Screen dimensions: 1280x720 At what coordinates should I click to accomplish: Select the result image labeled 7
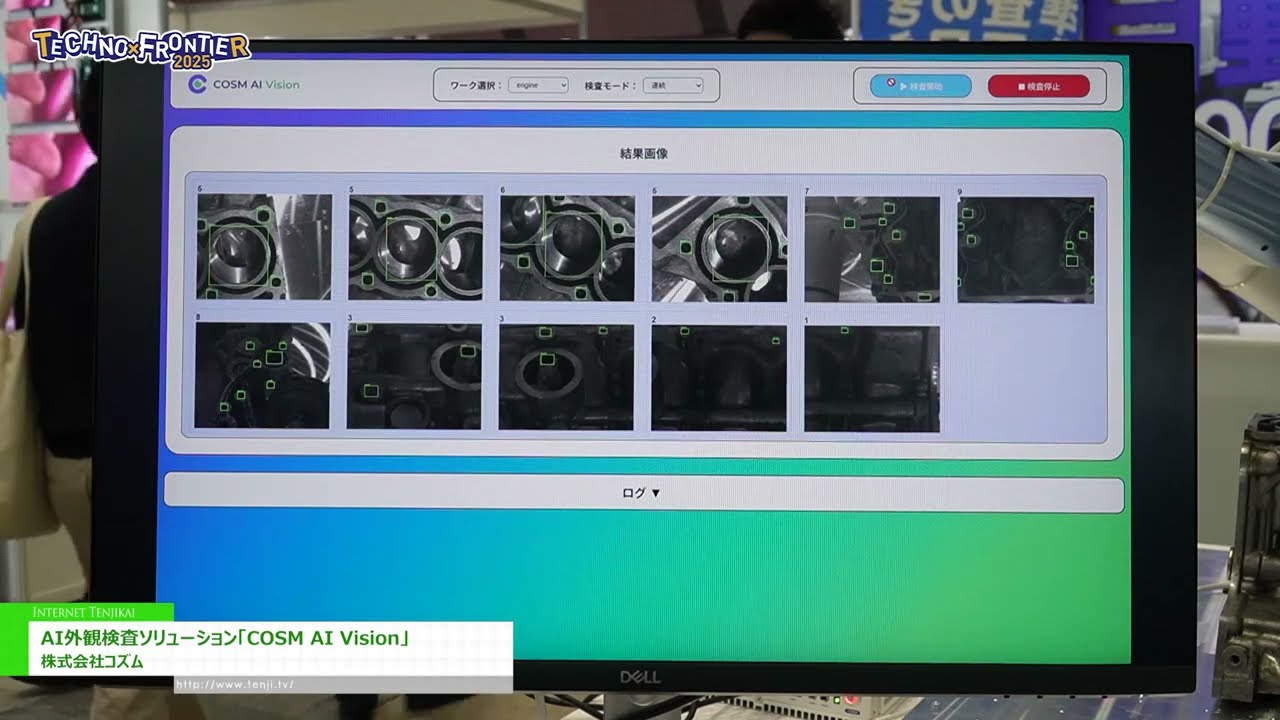[872, 249]
